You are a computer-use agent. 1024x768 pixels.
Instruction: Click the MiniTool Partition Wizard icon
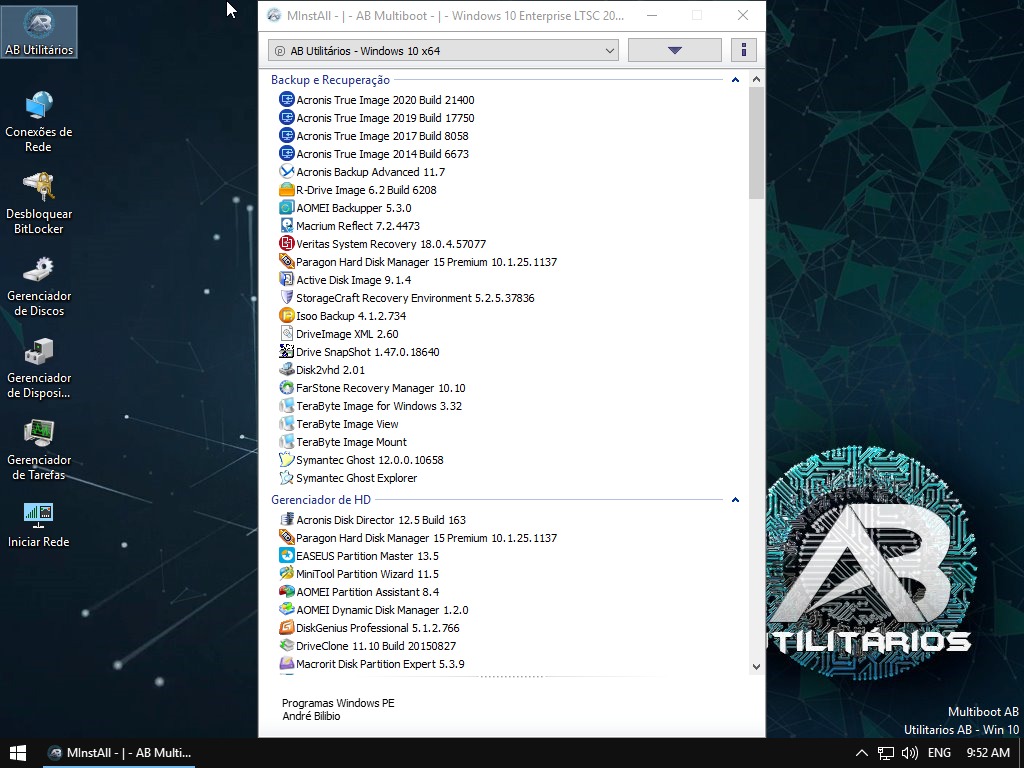coord(287,573)
